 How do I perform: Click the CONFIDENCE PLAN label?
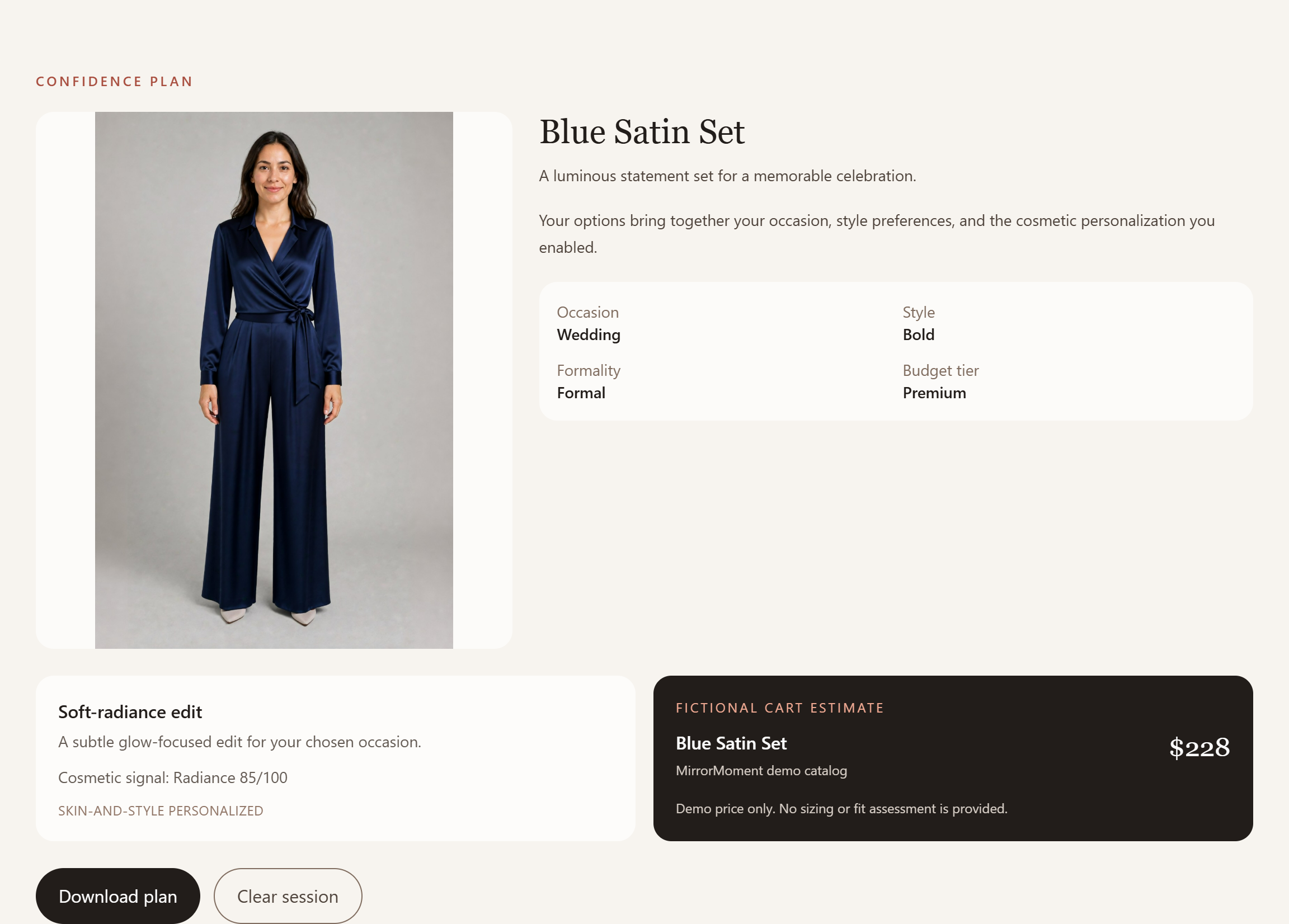tap(115, 82)
